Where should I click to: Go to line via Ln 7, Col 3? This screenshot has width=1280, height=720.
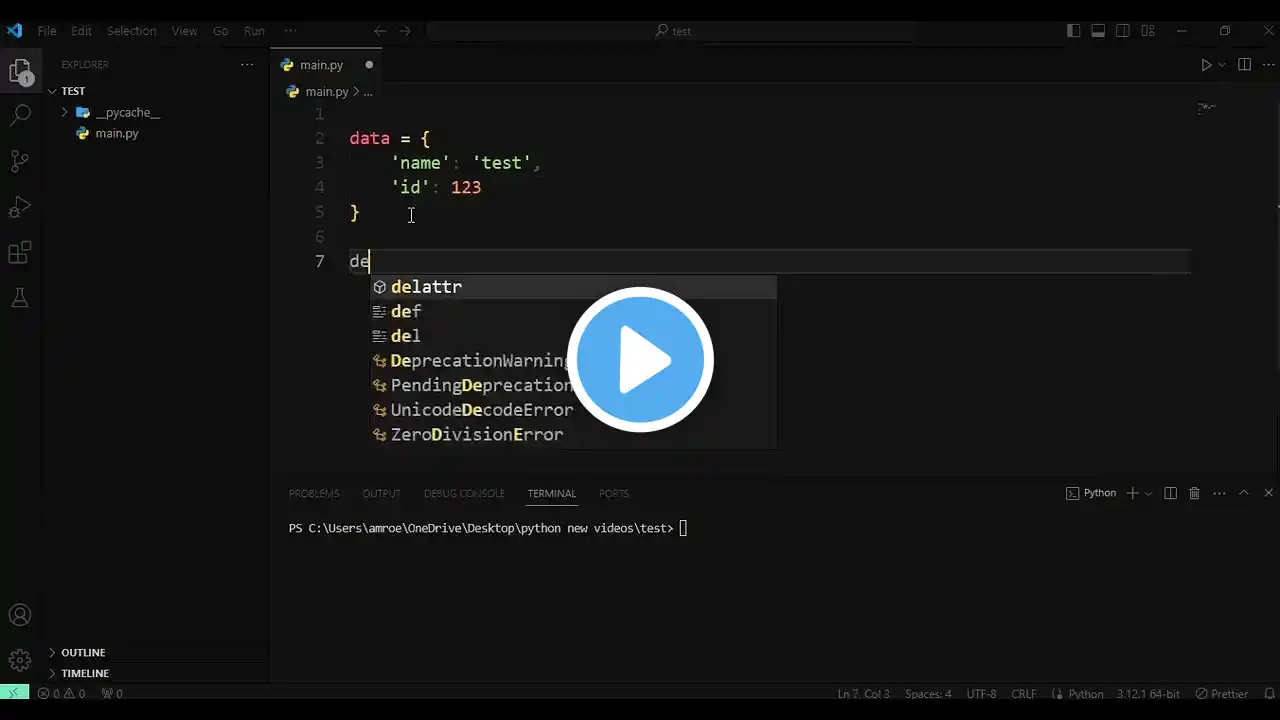click(866, 693)
